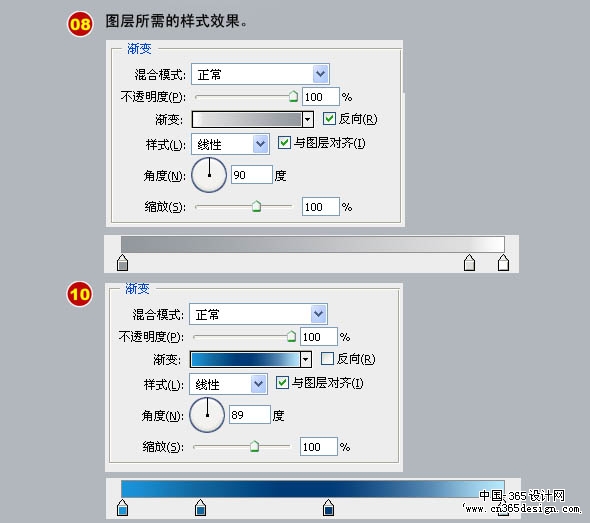Select the light-blue first color stop of the blue gradient

(x=122, y=508)
